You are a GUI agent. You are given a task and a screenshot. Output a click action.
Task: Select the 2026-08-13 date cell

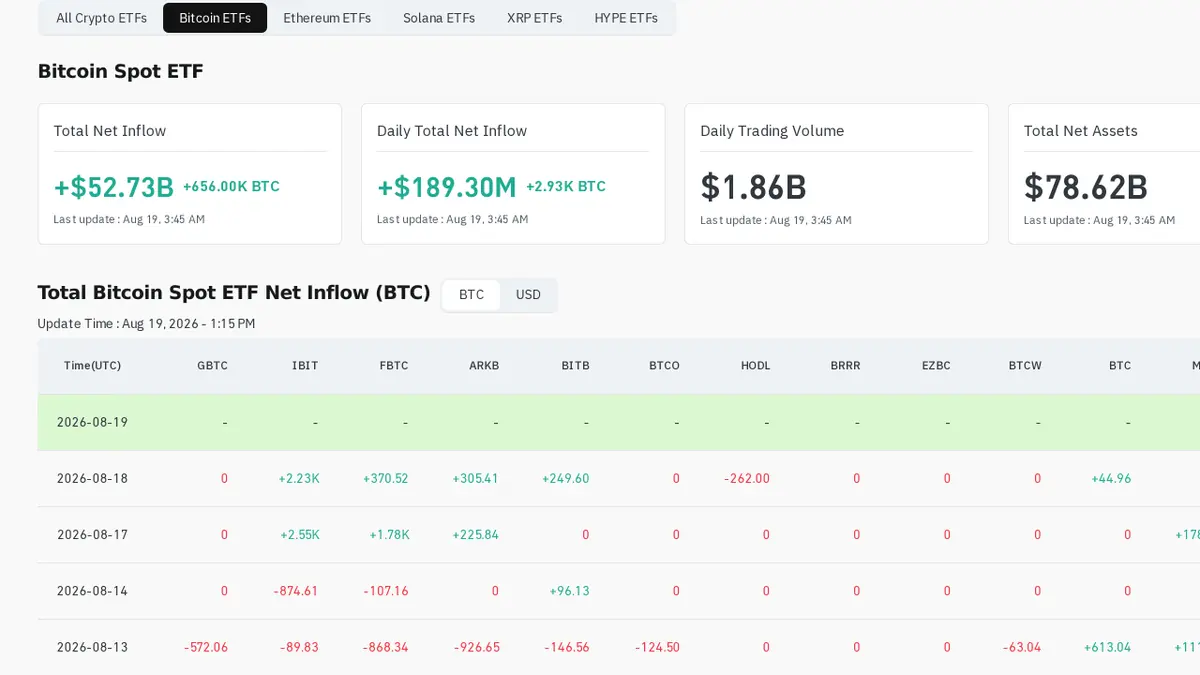pyautogui.click(x=92, y=647)
